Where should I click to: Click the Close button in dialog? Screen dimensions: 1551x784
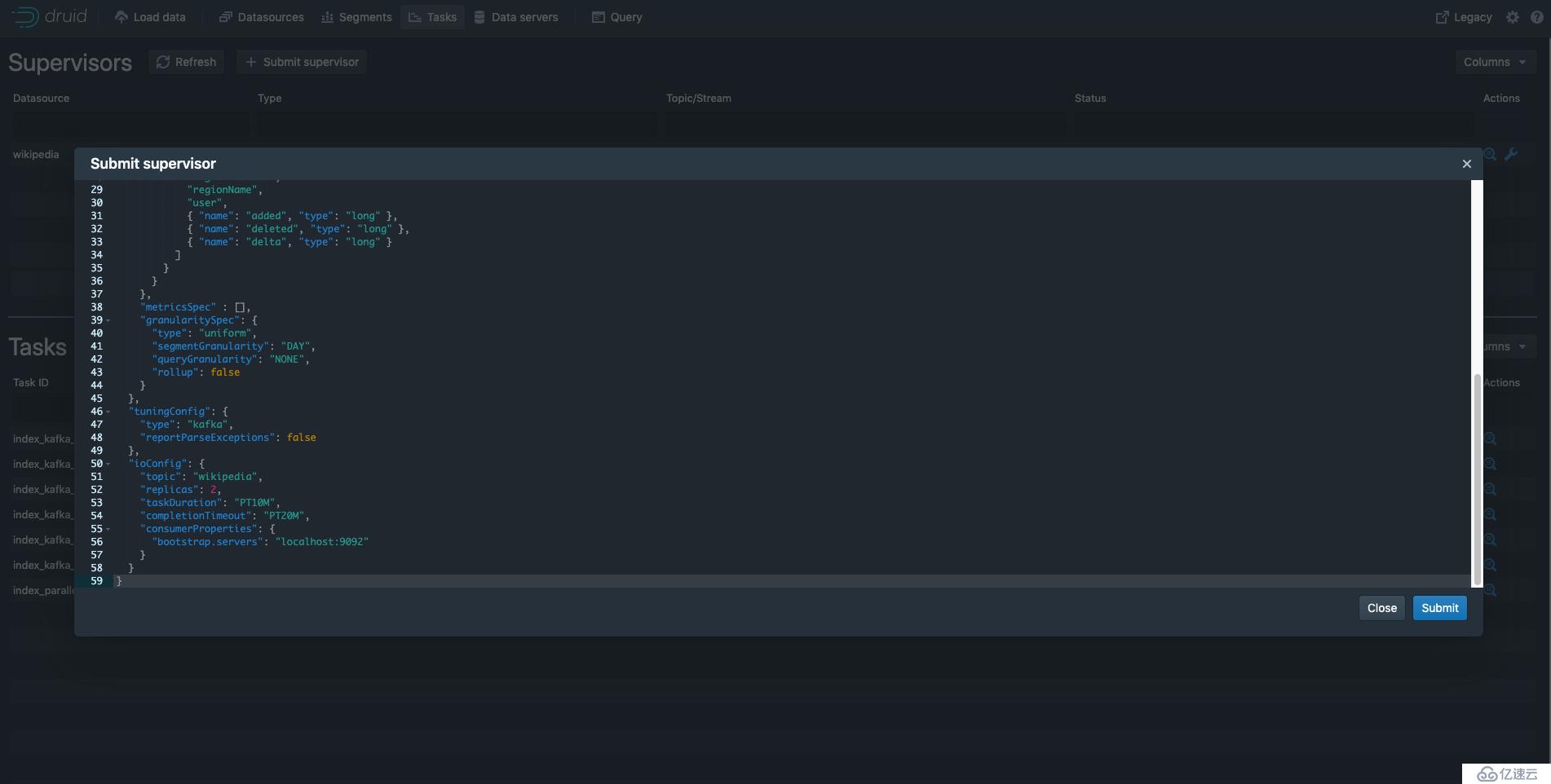tap(1381, 608)
